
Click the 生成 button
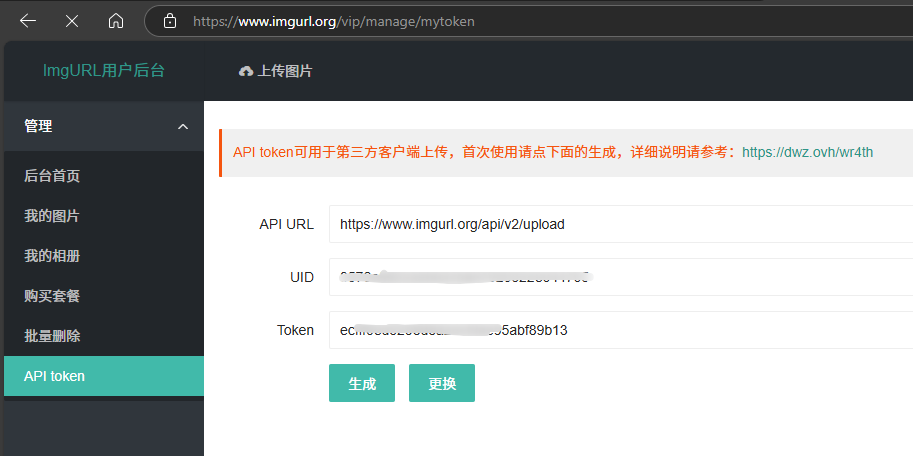point(362,383)
